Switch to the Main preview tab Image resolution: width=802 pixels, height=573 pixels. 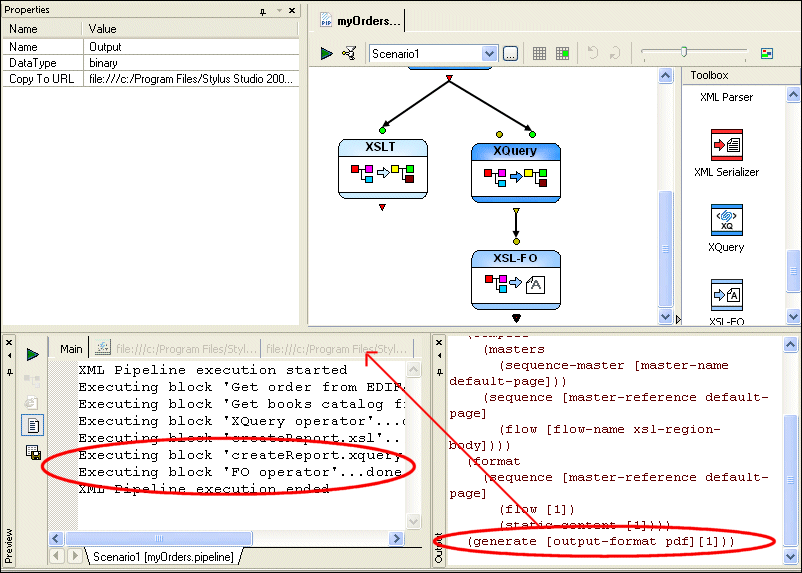71,349
